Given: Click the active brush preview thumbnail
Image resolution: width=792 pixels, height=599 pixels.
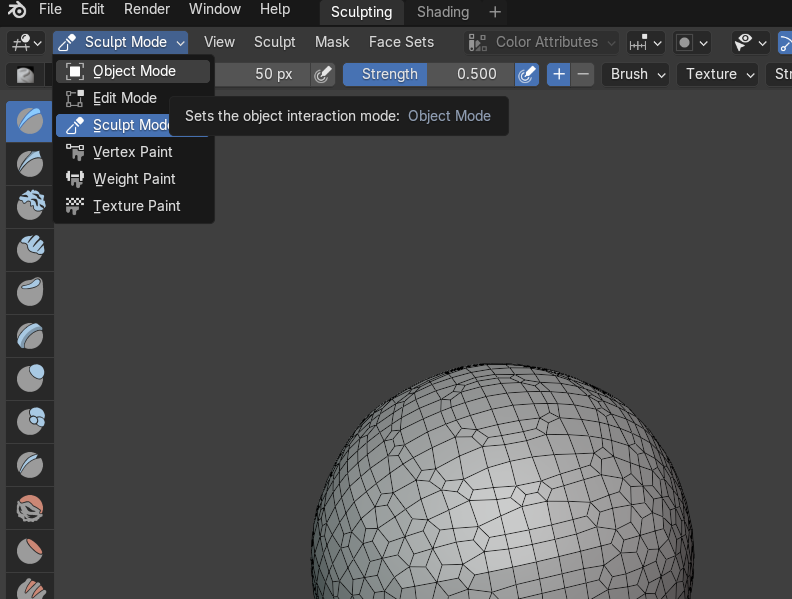Looking at the screenshot, I should tap(25, 75).
